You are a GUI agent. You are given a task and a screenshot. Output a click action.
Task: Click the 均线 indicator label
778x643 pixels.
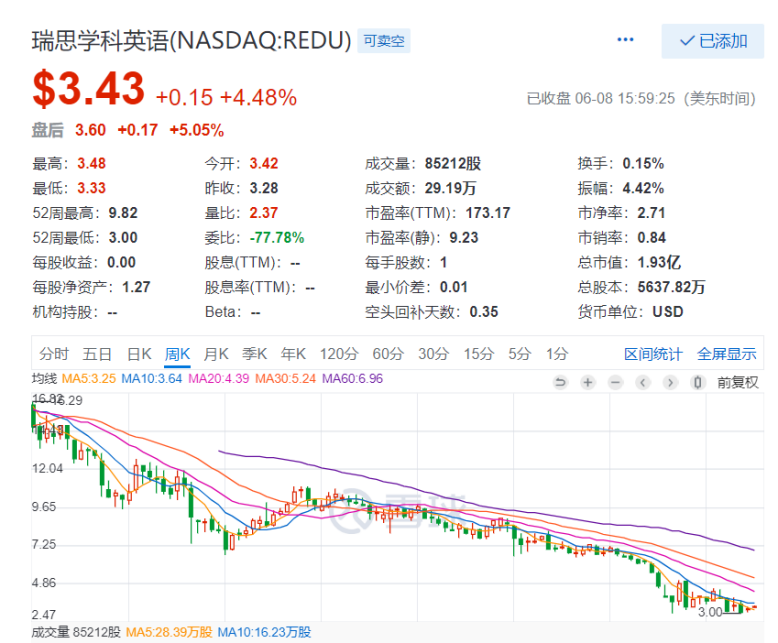[x=44, y=379]
